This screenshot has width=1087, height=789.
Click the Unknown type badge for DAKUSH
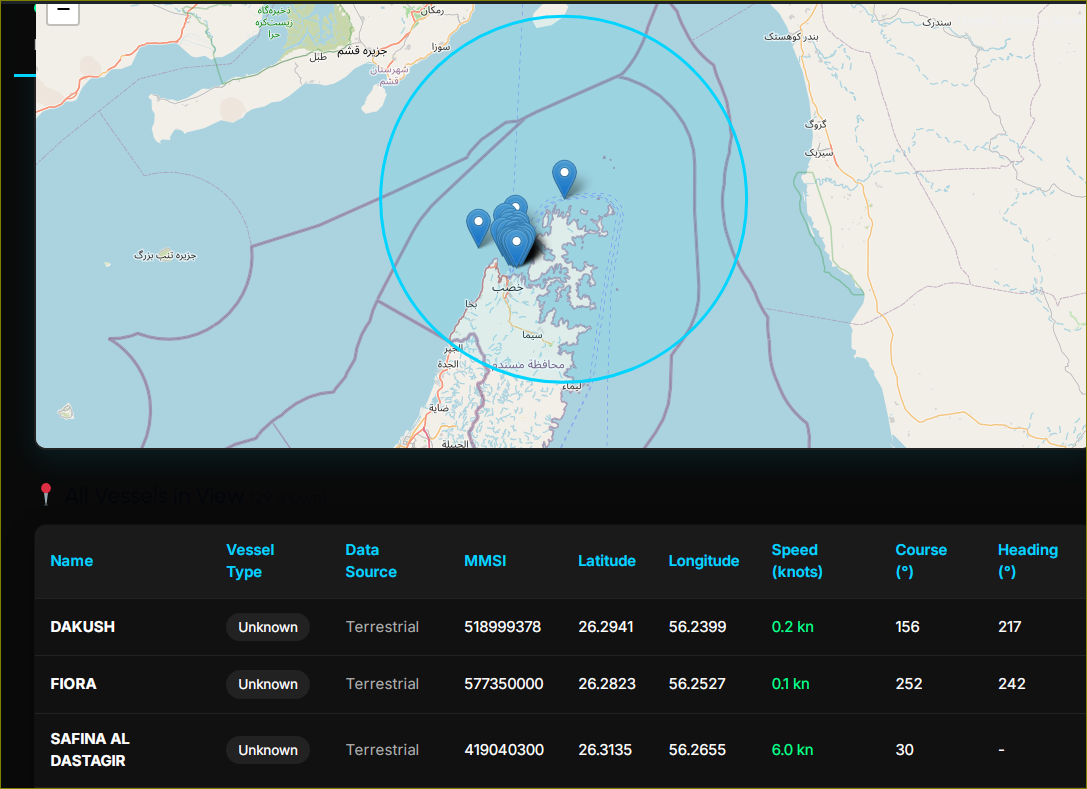pos(267,627)
